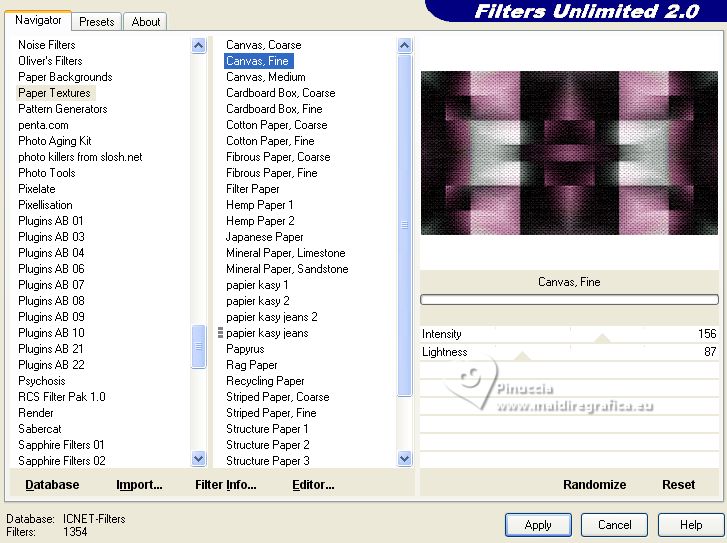Select Oliver's Filters category
Image resolution: width=727 pixels, height=543 pixels.
pyautogui.click(x=50, y=61)
